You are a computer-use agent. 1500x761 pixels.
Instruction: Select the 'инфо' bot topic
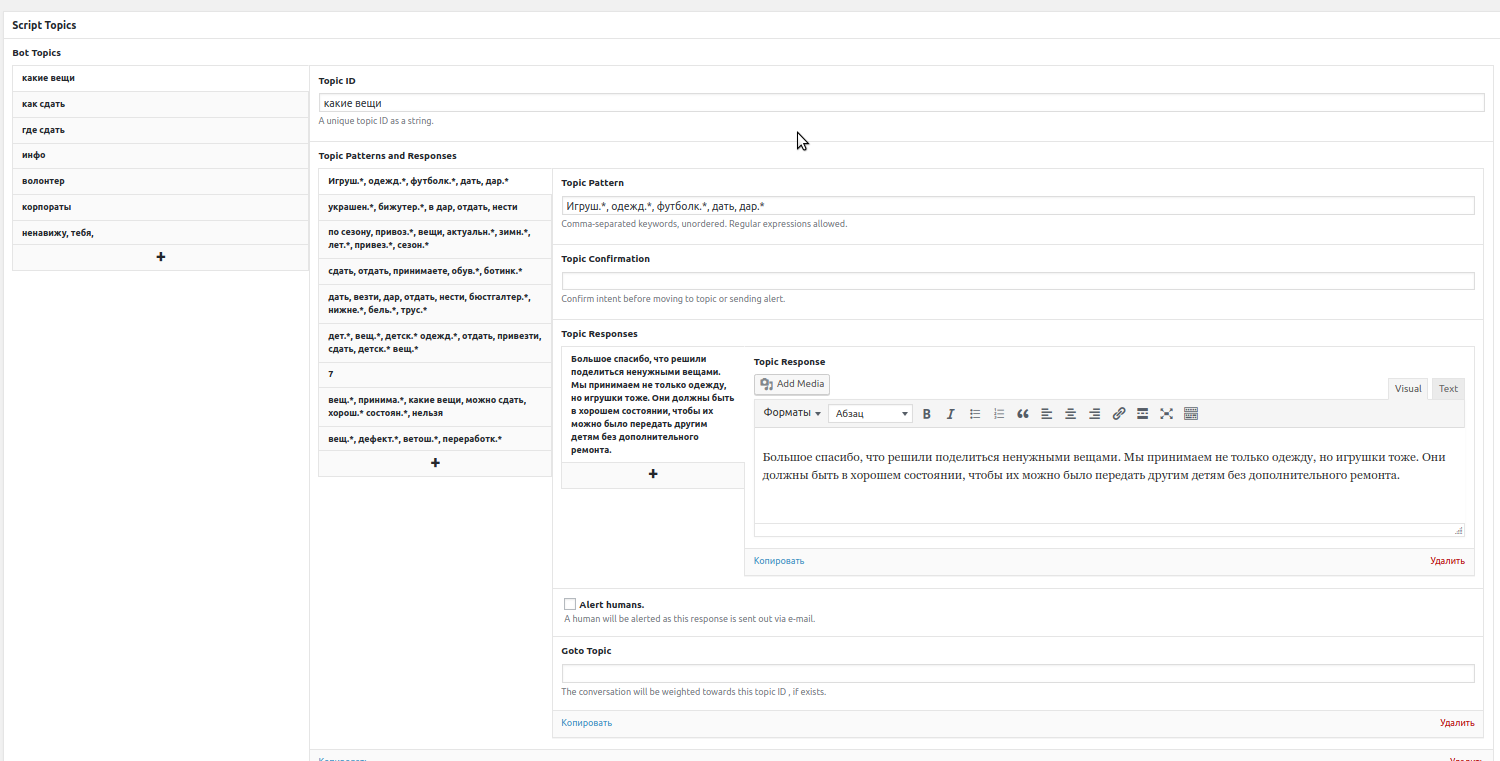(x=160, y=156)
